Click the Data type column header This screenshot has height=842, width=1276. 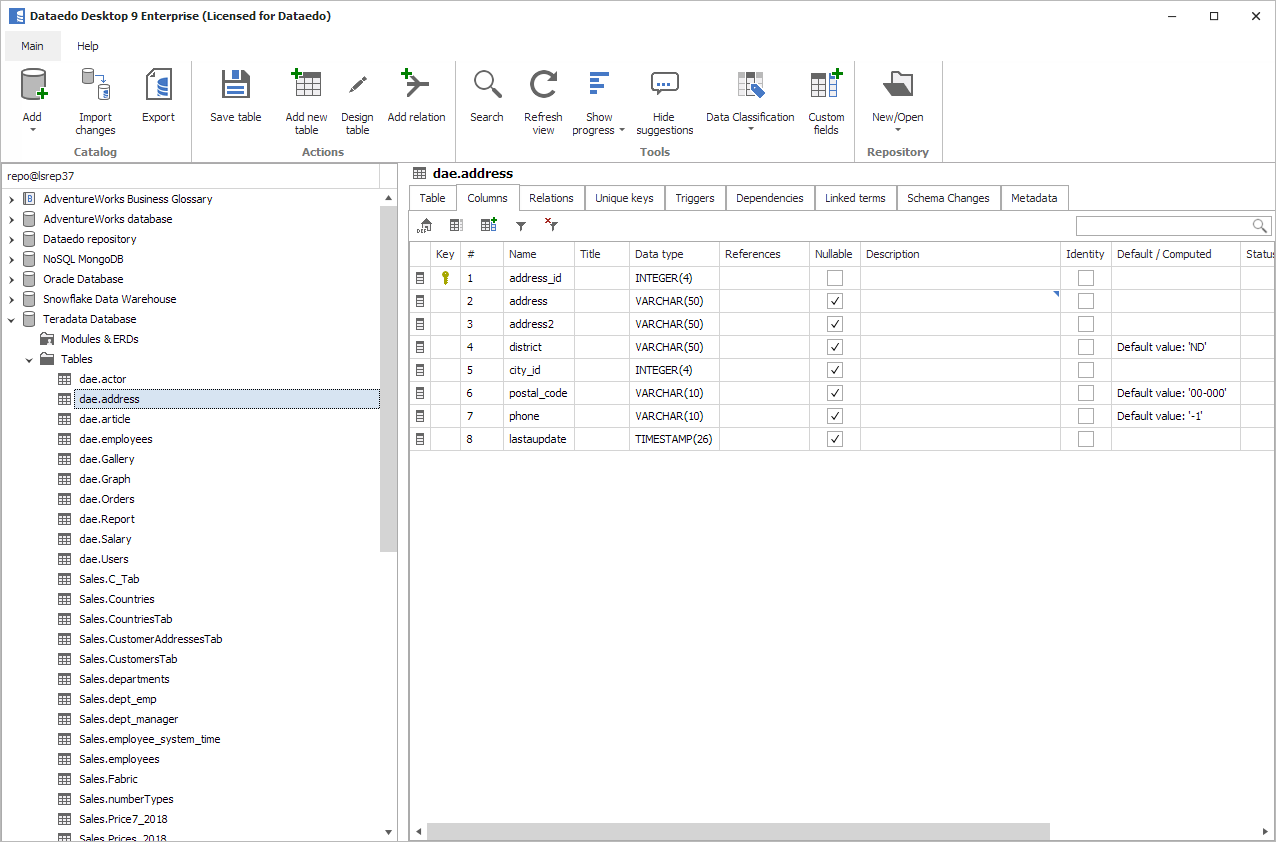click(659, 254)
